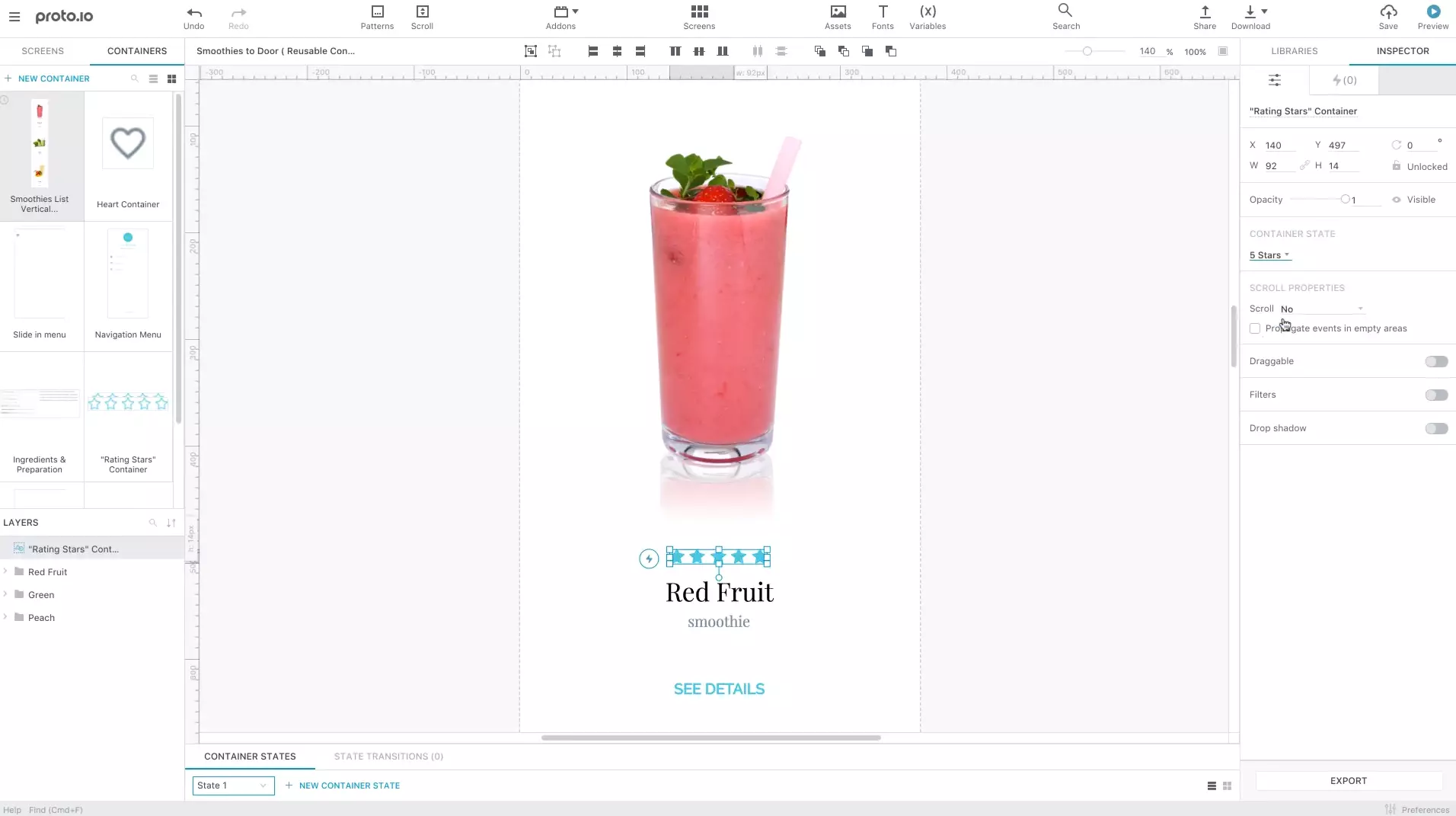
Task: Click SEE DETAILS text on canvas
Action: click(x=719, y=689)
